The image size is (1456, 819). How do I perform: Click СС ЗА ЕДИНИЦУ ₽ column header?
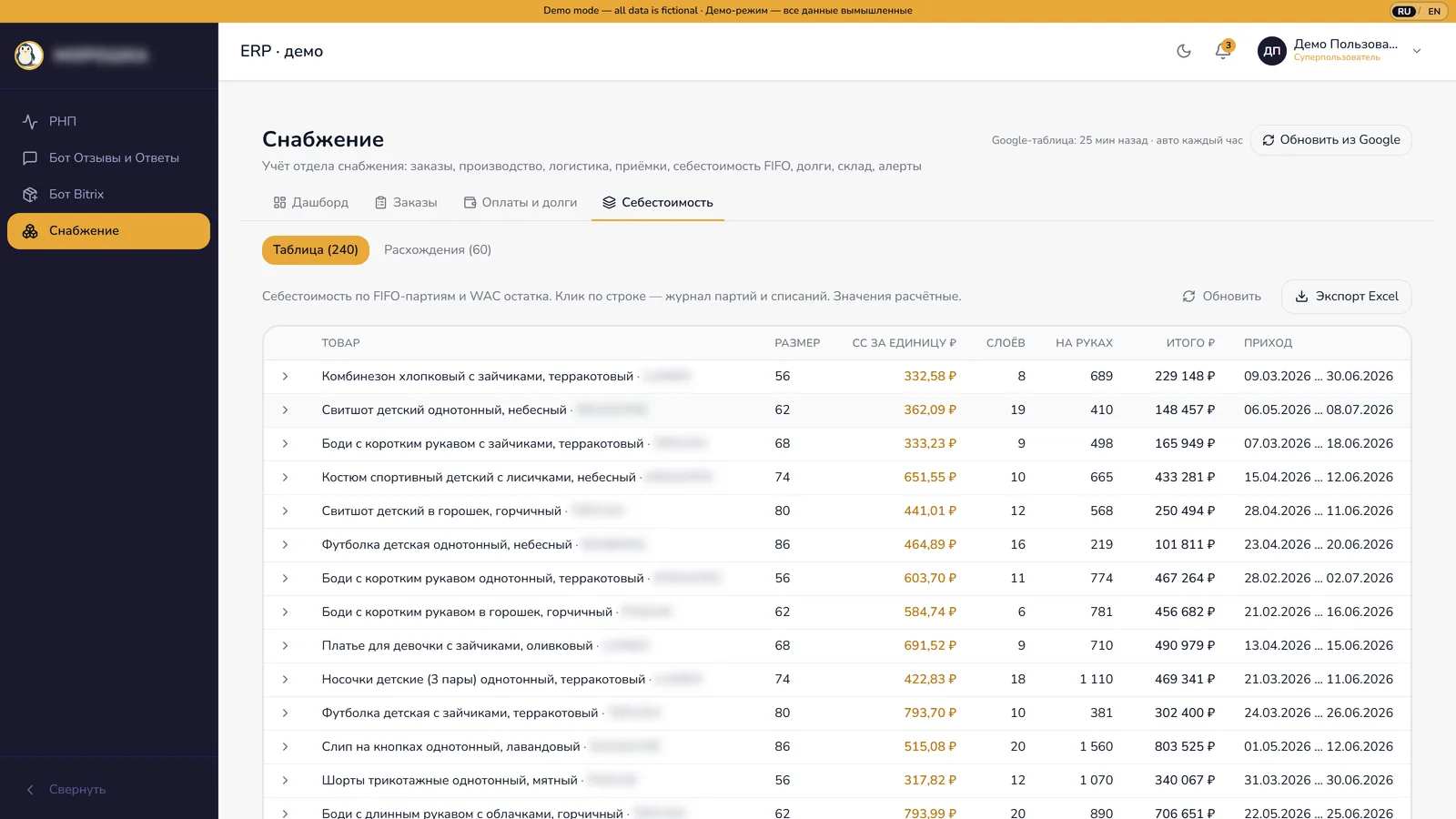[x=904, y=343]
